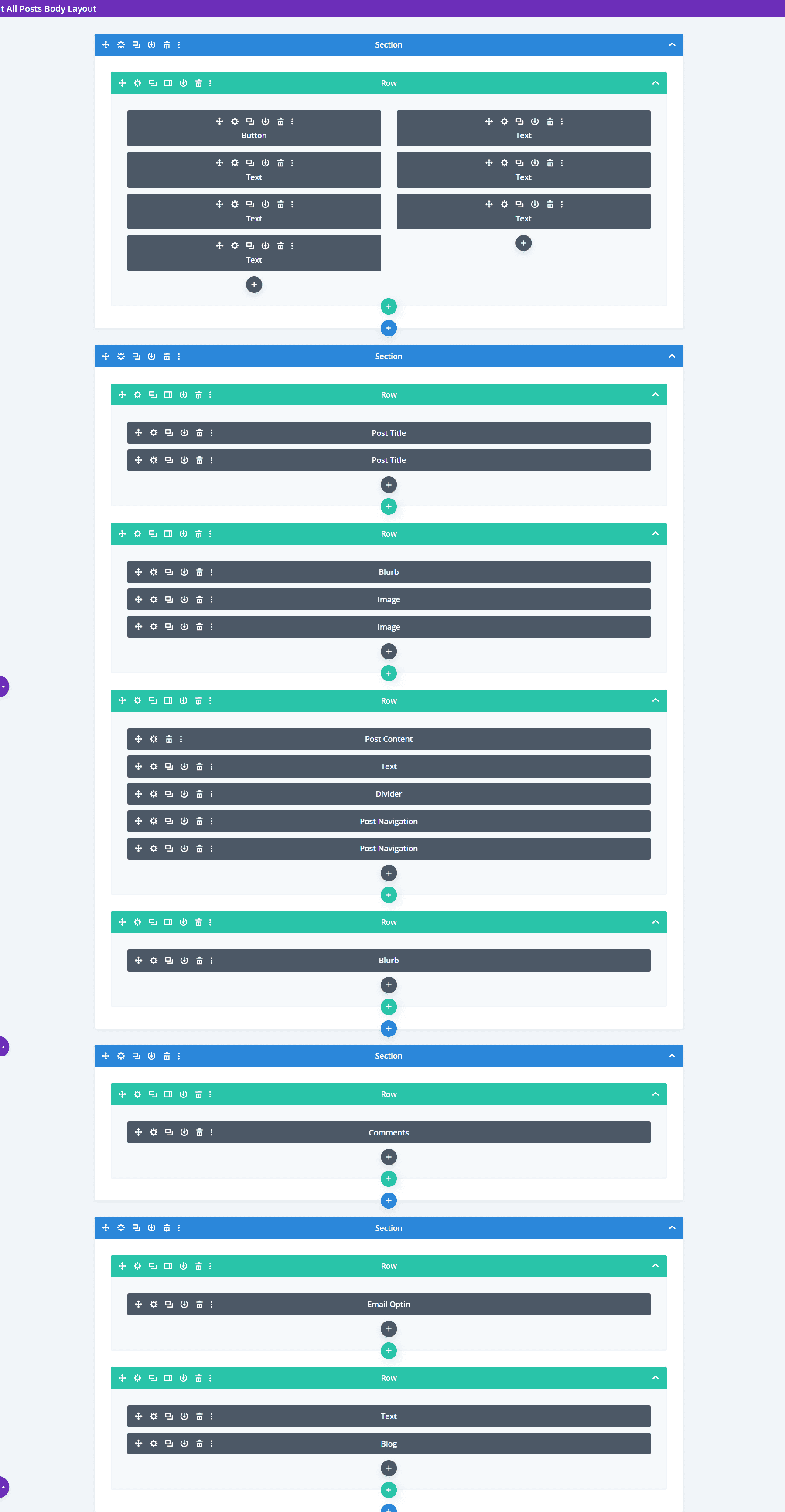Viewport: 785px width, 1512px height.
Task: Click the Divider module label
Action: [x=389, y=794]
